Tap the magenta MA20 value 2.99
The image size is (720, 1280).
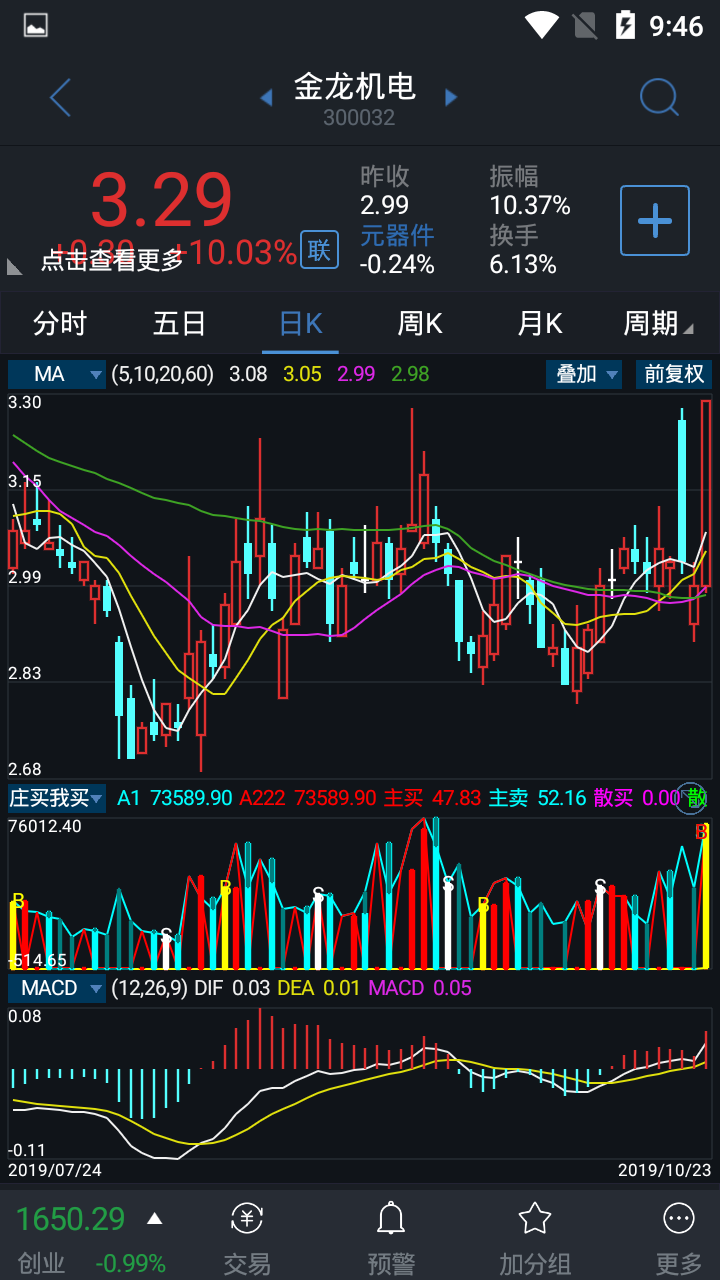click(356, 375)
